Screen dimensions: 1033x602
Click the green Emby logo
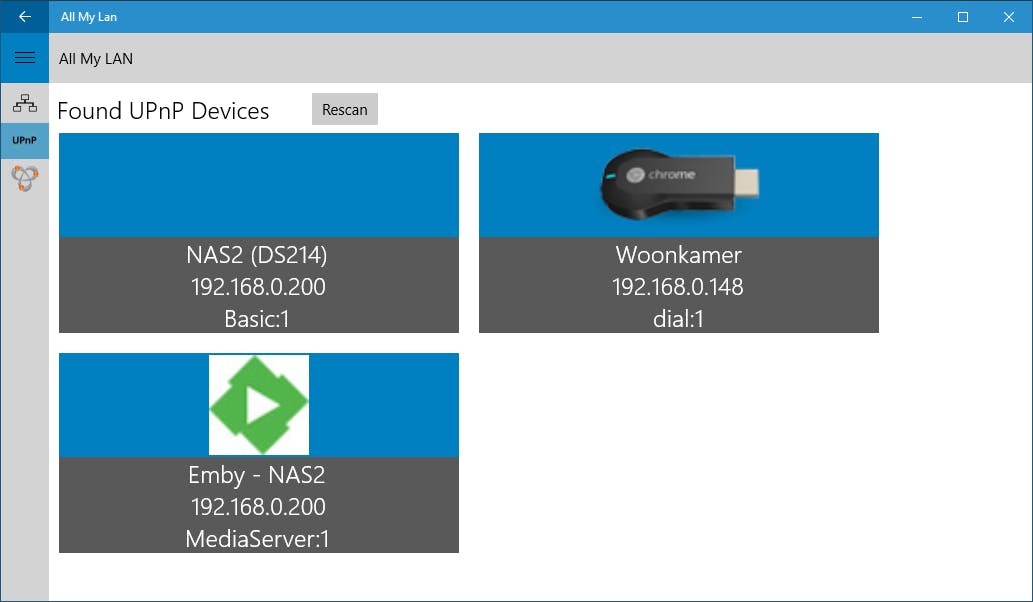pyautogui.click(x=259, y=405)
